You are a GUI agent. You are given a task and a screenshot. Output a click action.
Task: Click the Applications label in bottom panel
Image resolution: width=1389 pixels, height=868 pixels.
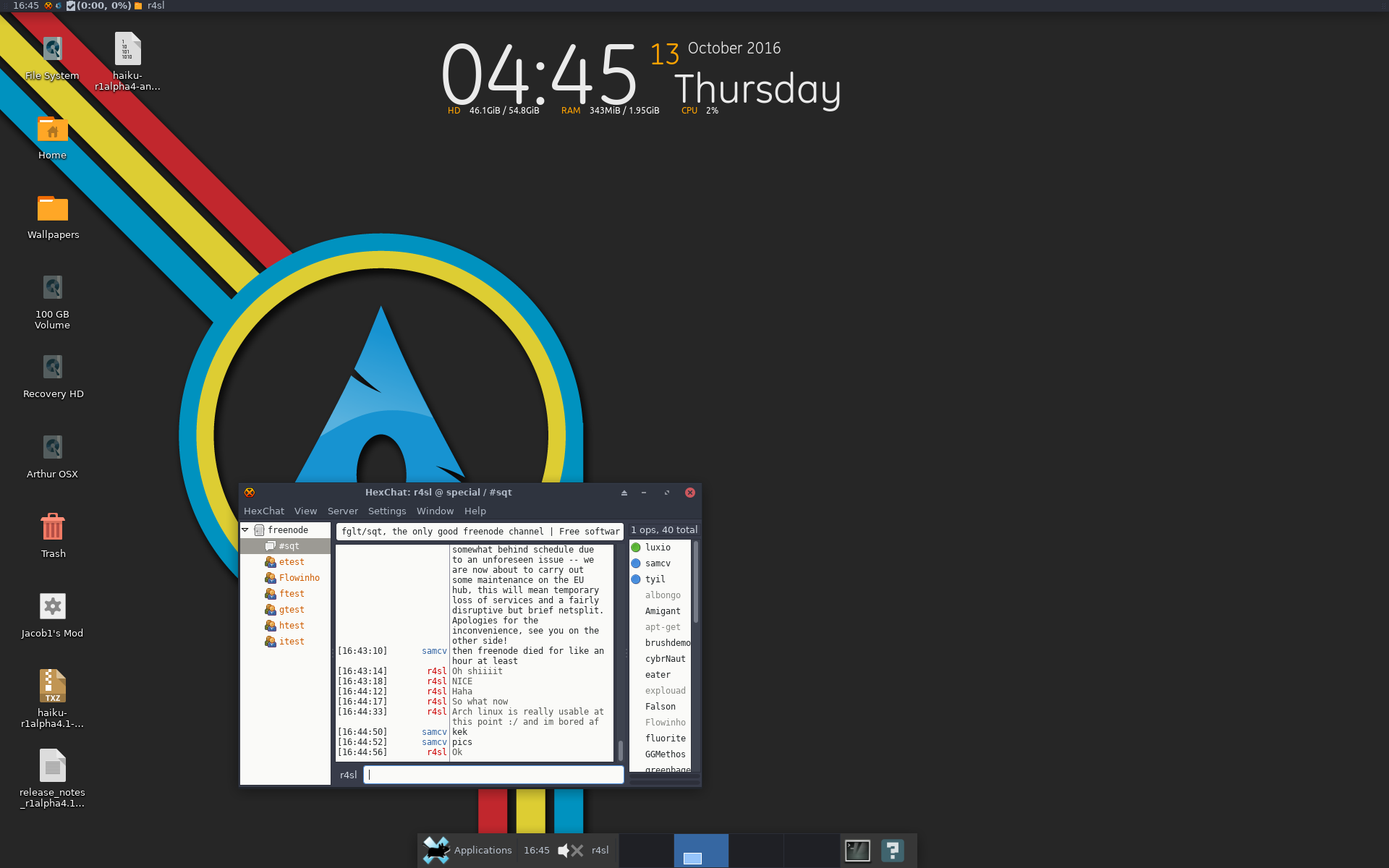click(x=483, y=851)
